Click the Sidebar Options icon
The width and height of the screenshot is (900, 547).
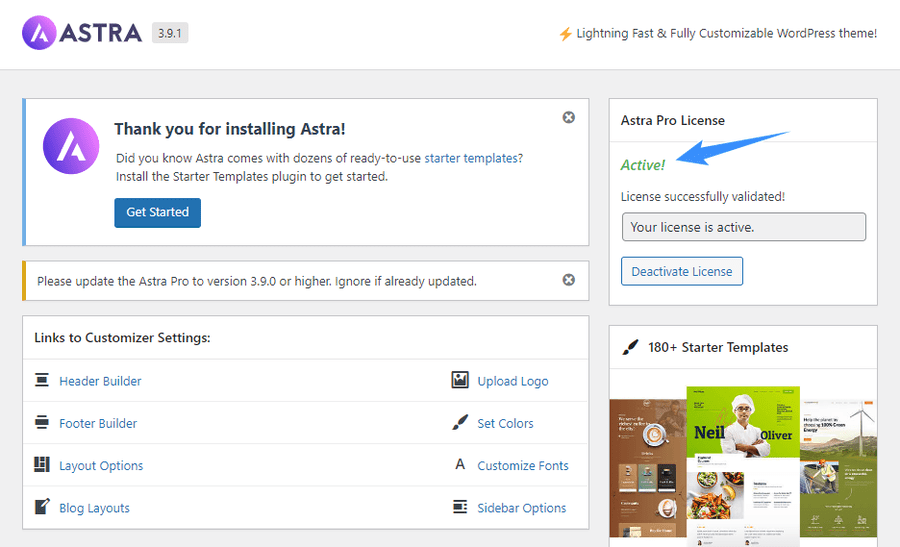pos(460,507)
